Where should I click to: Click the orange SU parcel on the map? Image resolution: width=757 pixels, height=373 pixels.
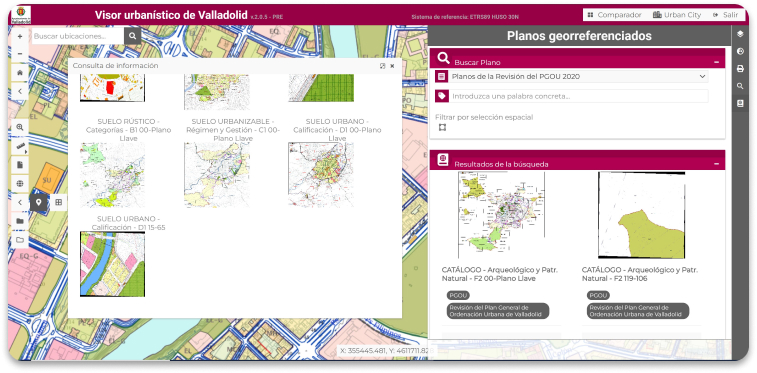(48, 178)
